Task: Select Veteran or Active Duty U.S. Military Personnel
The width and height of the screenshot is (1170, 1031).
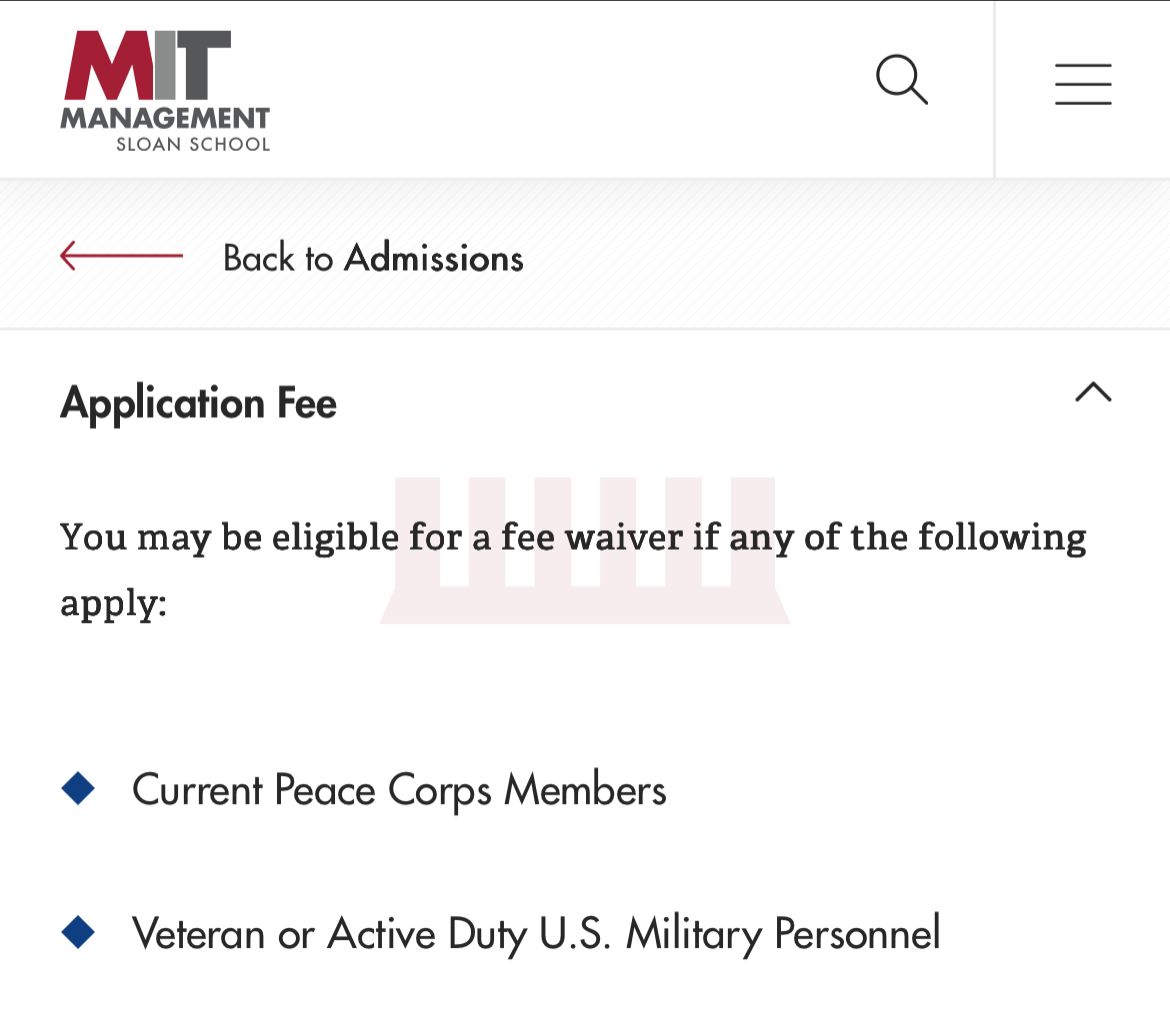Action: click(x=536, y=934)
